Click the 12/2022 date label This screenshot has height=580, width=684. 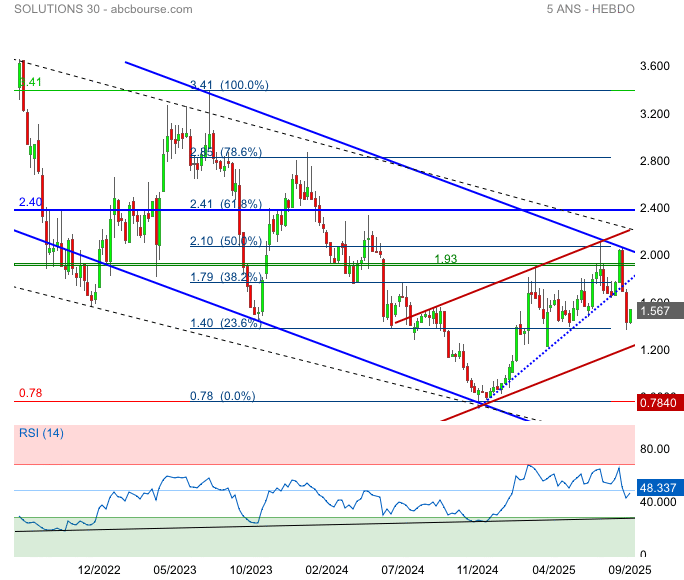[x=99, y=570]
